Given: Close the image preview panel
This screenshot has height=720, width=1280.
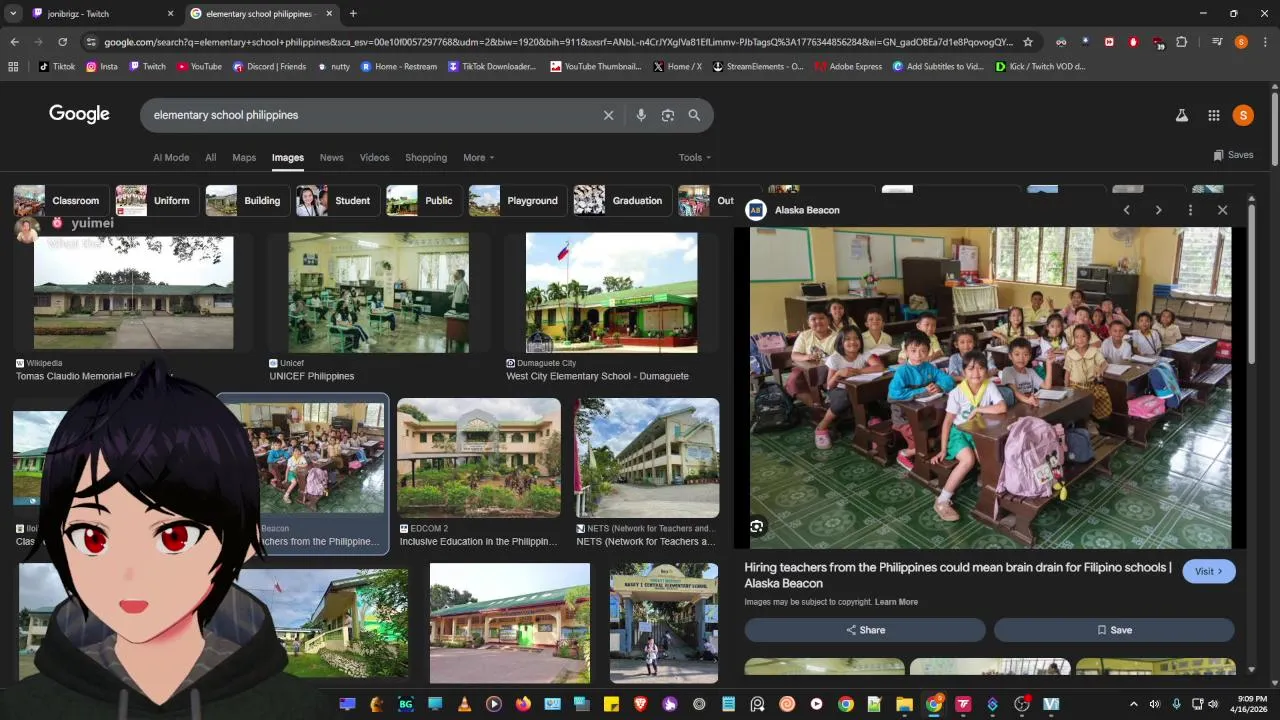Looking at the screenshot, I should pyautogui.click(x=1222, y=210).
